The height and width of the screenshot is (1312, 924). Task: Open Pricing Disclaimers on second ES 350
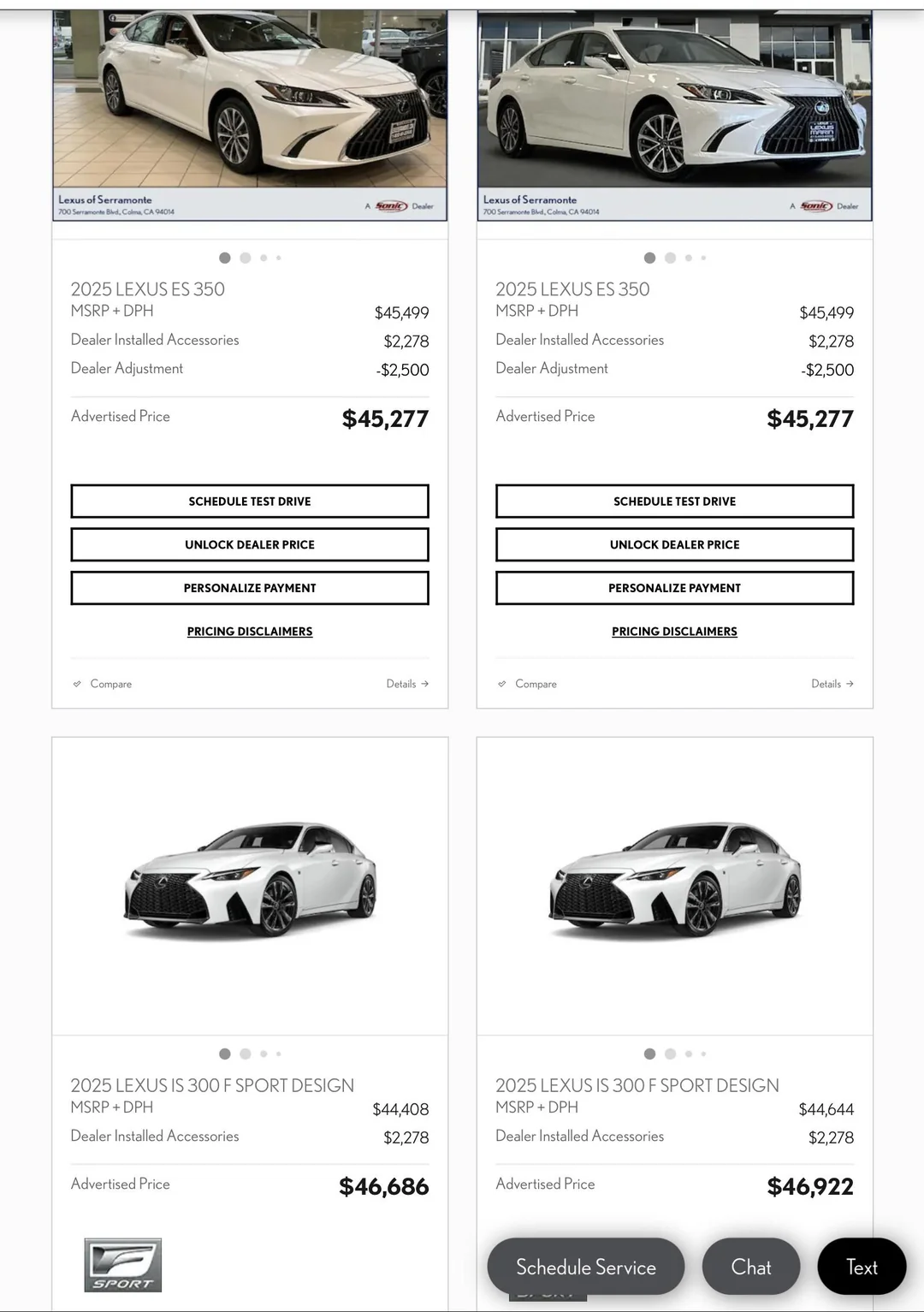tap(674, 632)
